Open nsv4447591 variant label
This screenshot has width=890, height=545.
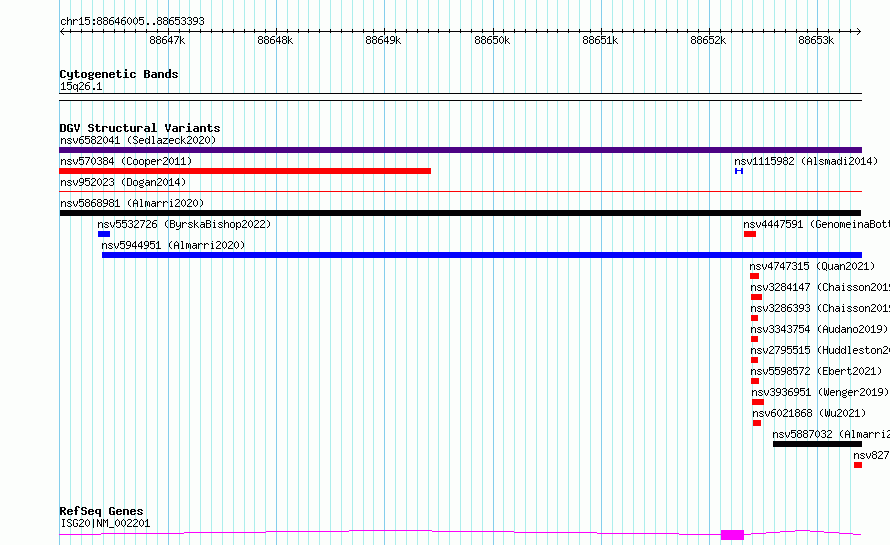coord(816,224)
